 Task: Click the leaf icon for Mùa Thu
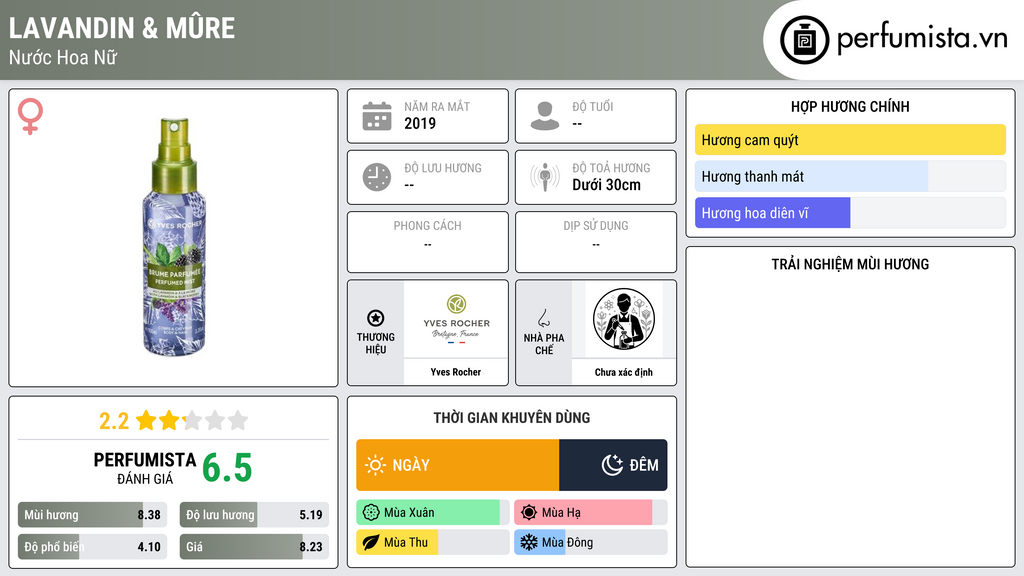370,542
